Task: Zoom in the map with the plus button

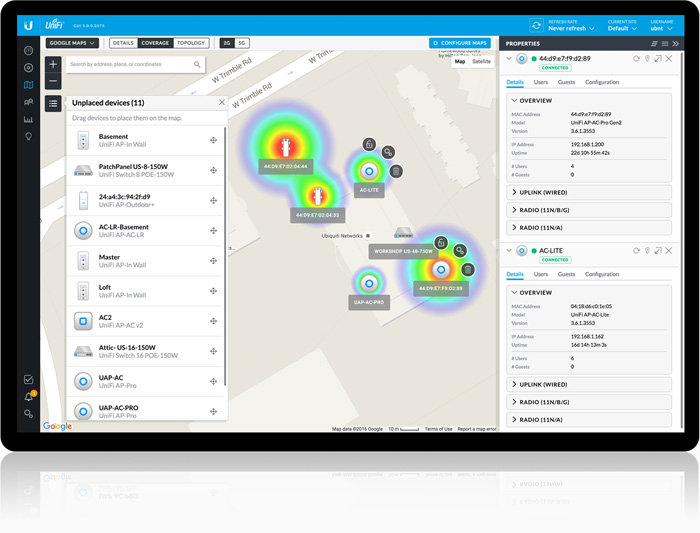Action: [53, 64]
